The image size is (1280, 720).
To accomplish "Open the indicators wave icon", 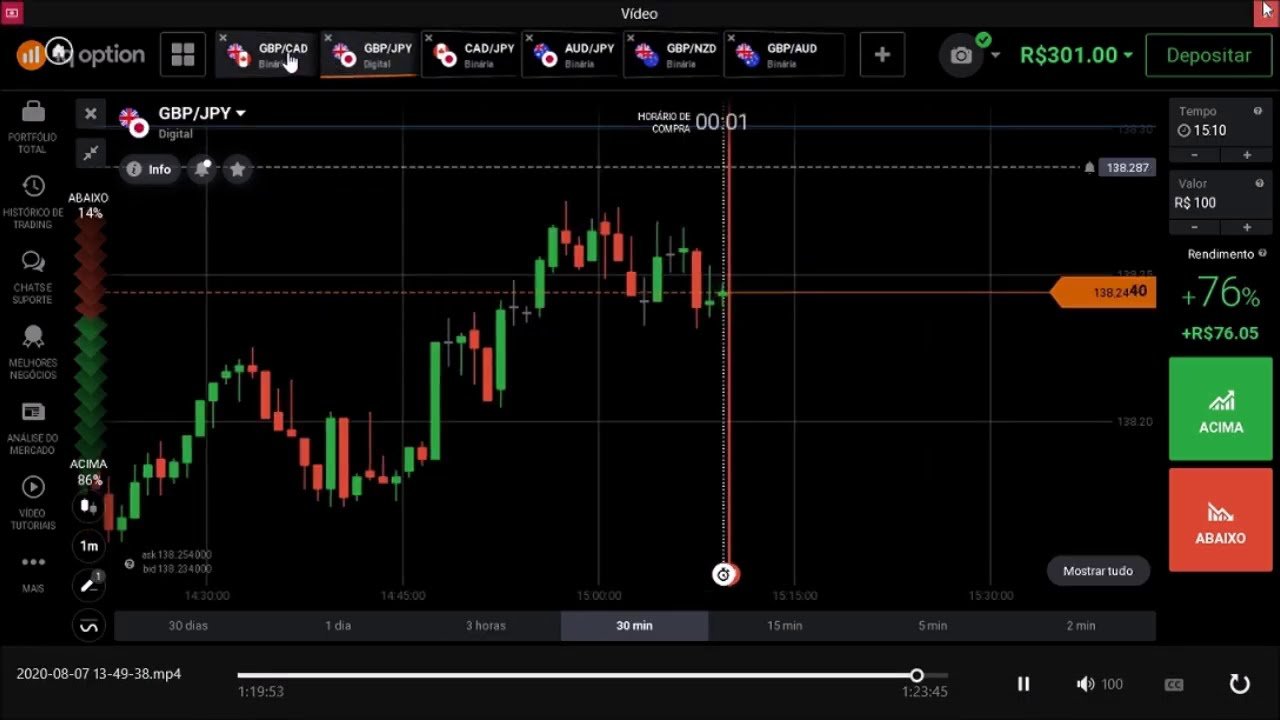I will (x=89, y=626).
